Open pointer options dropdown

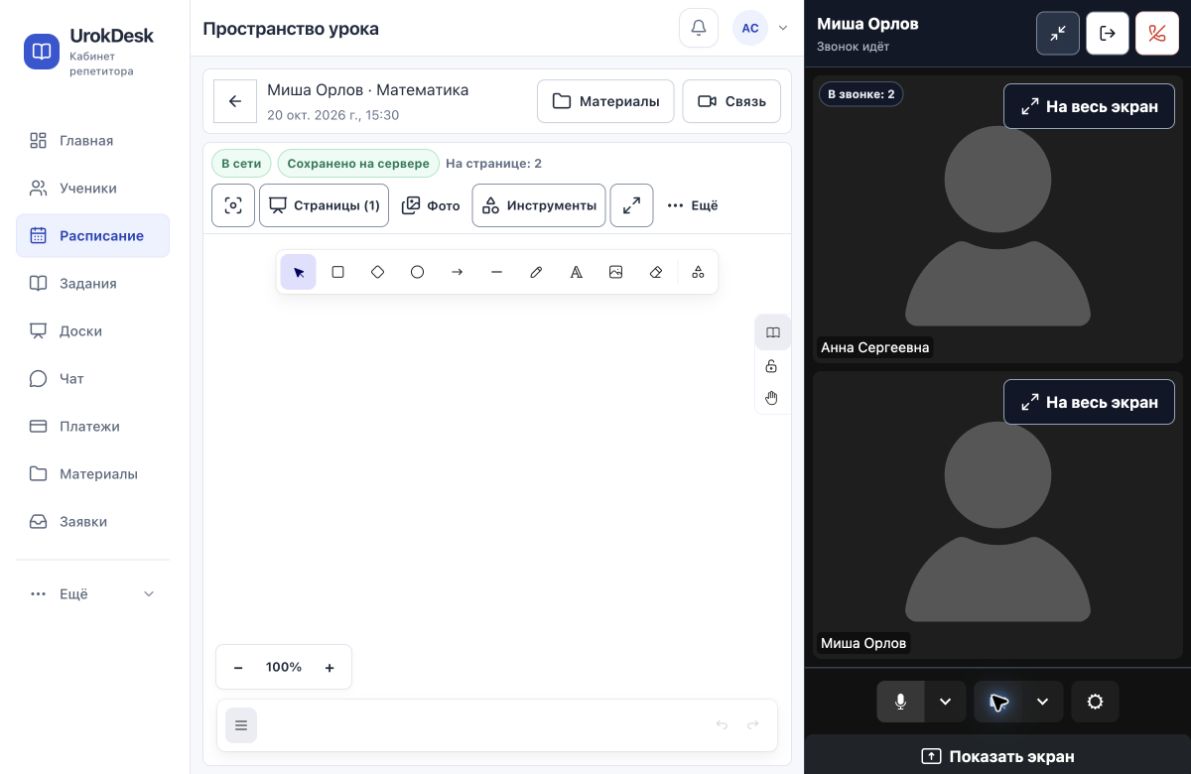[1042, 702]
